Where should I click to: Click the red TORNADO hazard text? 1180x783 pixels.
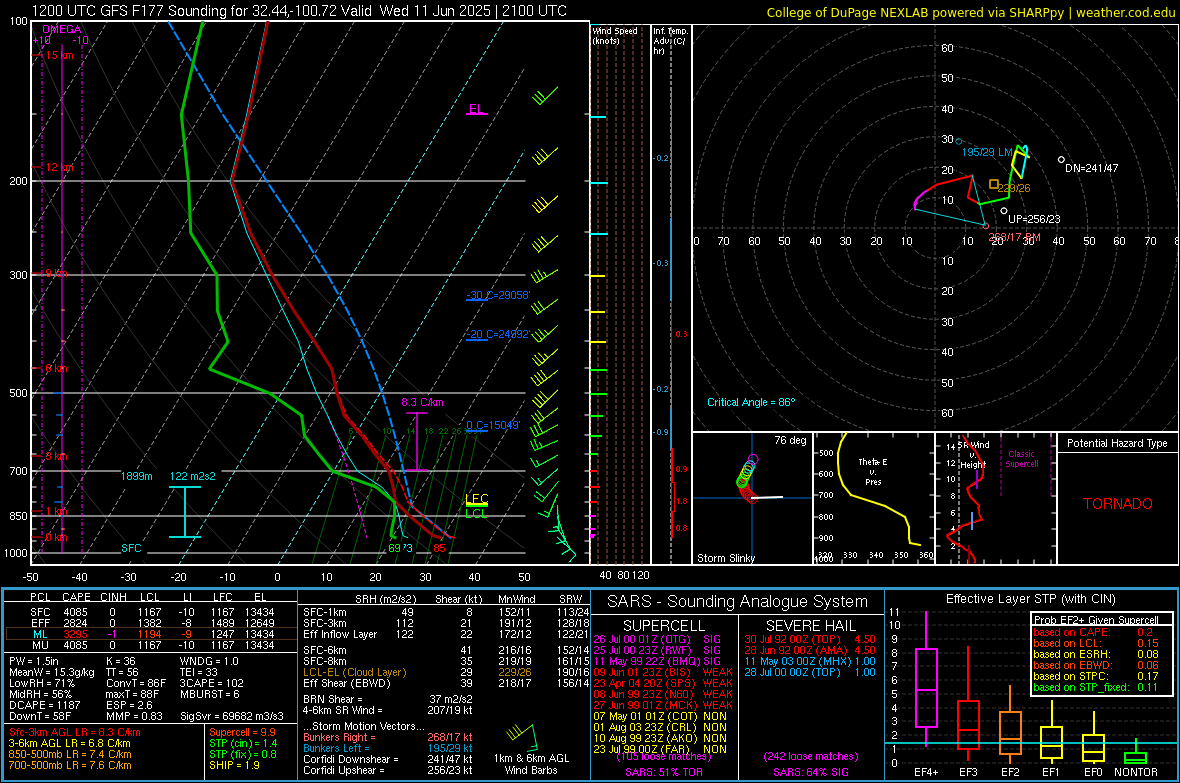pyautogui.click(x=1118, y=504)
